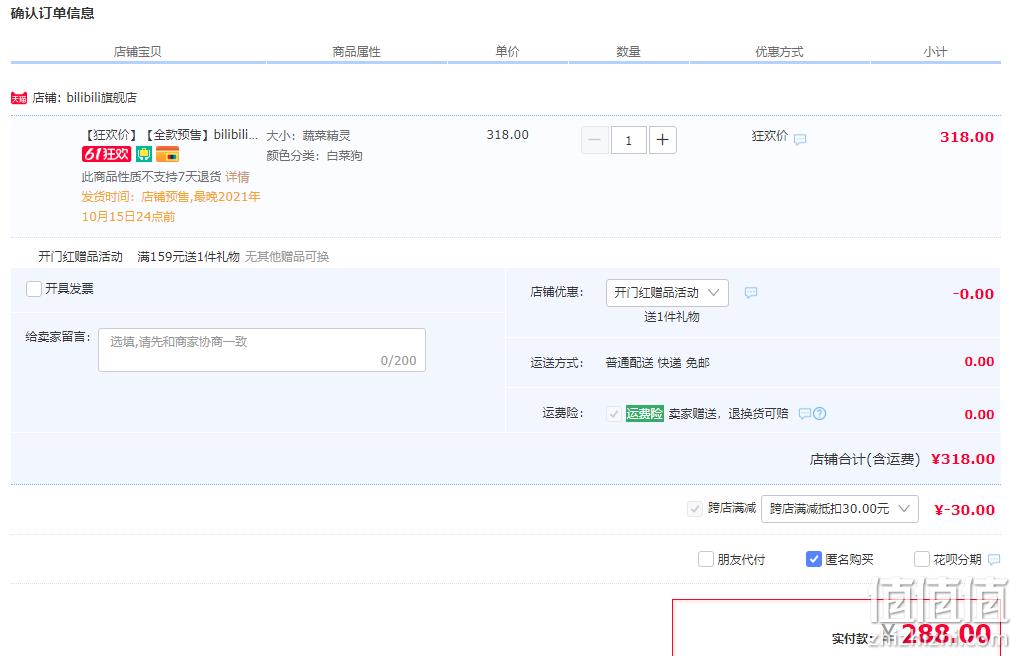Click the 商品属性 column header
The image size is (1018, 656).
click(x=356, y=52)
